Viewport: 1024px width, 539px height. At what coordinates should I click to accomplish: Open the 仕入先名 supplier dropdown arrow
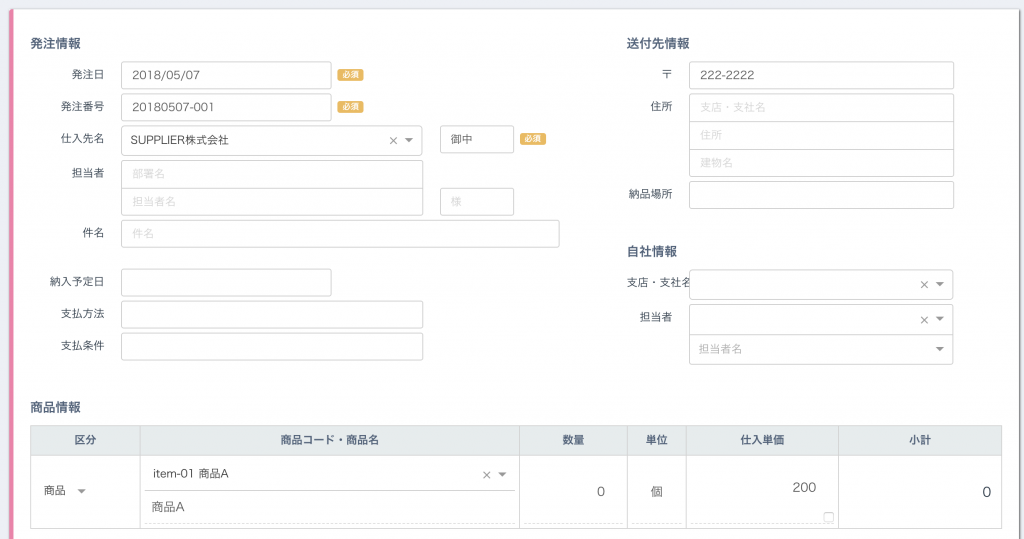point(409,140)
